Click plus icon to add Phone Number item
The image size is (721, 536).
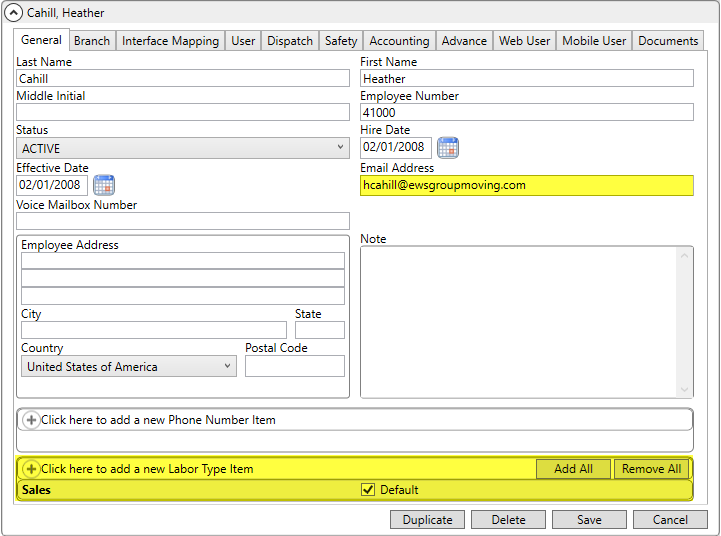point(31,420)
